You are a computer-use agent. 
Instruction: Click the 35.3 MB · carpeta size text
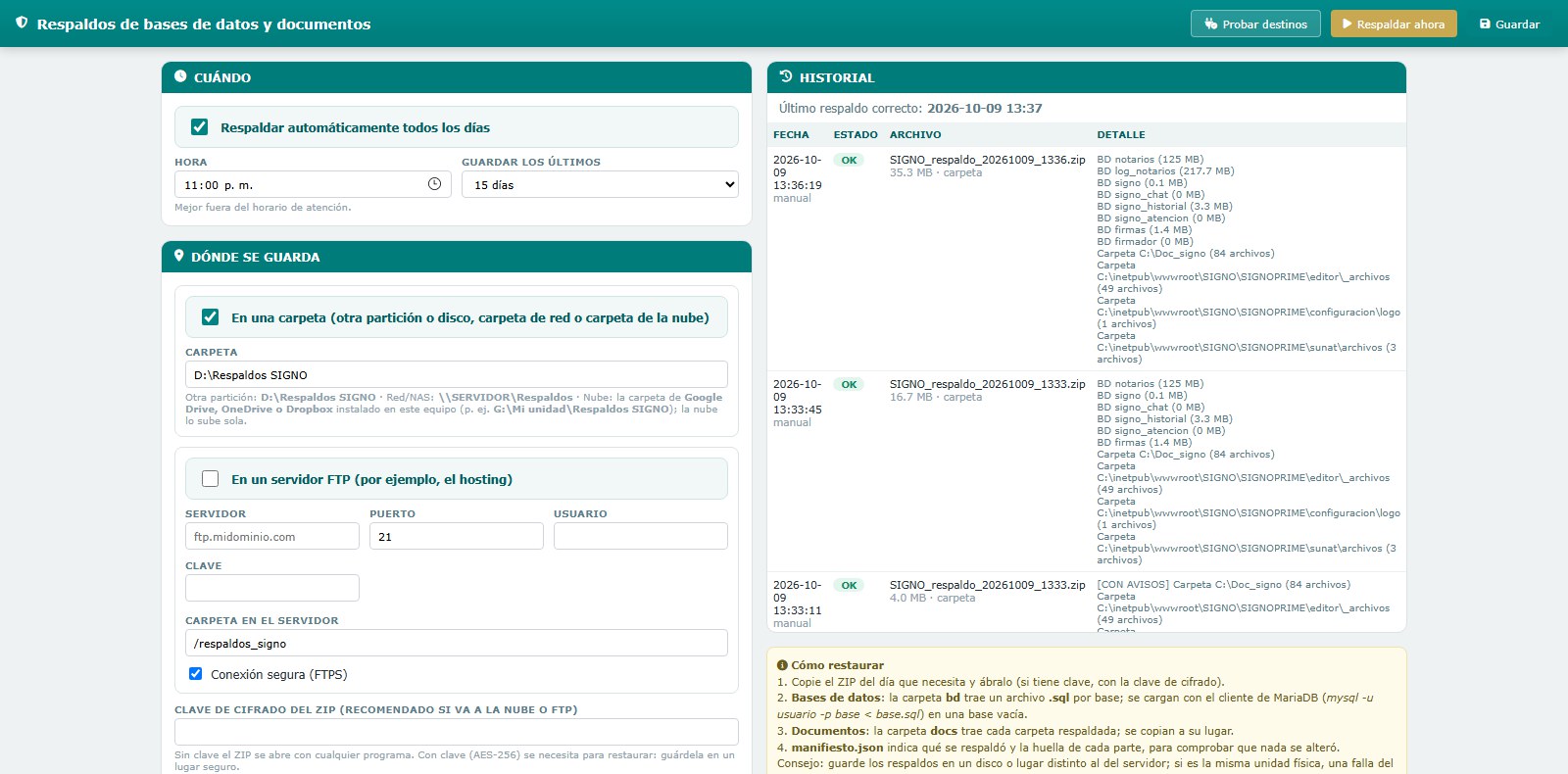coord(936,172)
